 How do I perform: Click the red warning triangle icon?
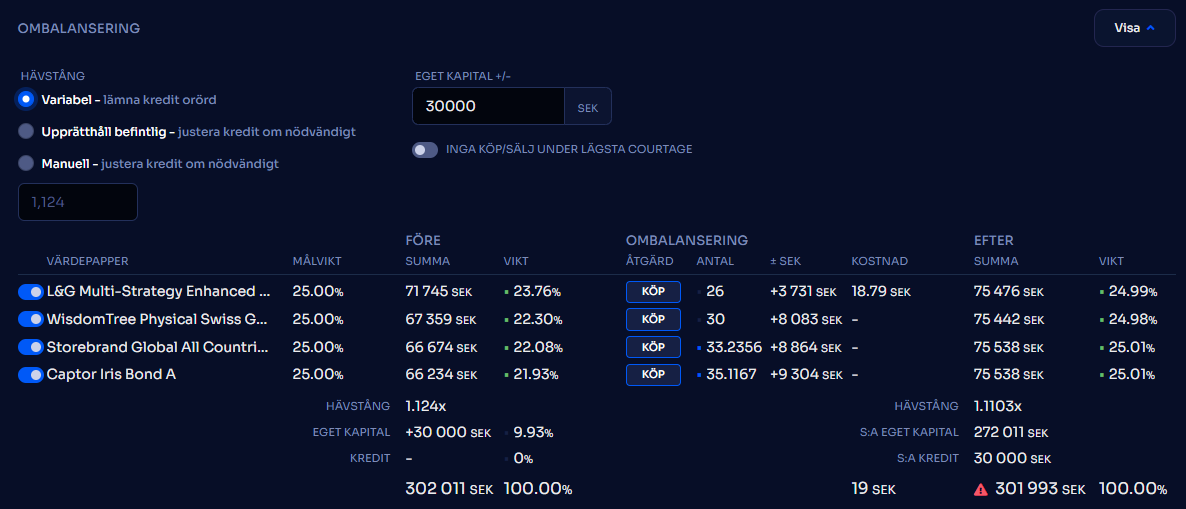coord(981,490)
